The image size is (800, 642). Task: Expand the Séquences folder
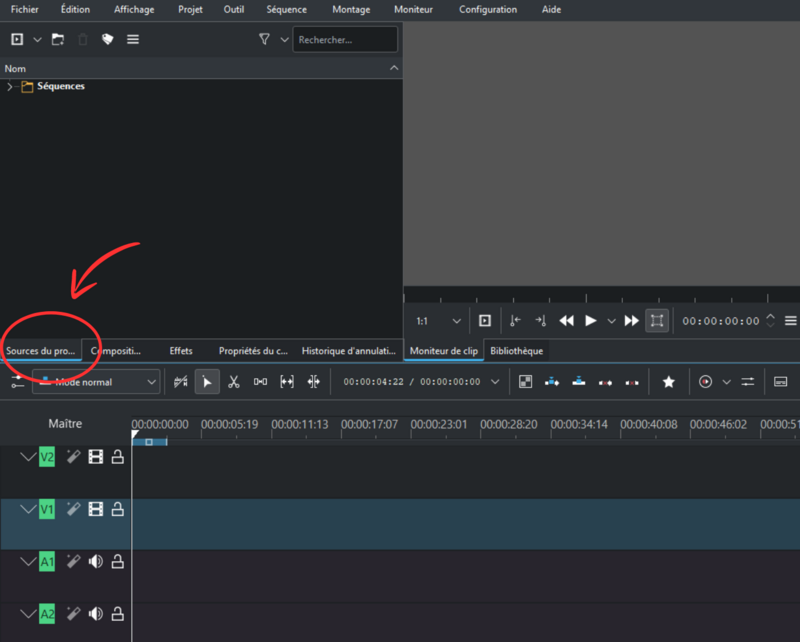pyautogui.click(x=10, y=86)
